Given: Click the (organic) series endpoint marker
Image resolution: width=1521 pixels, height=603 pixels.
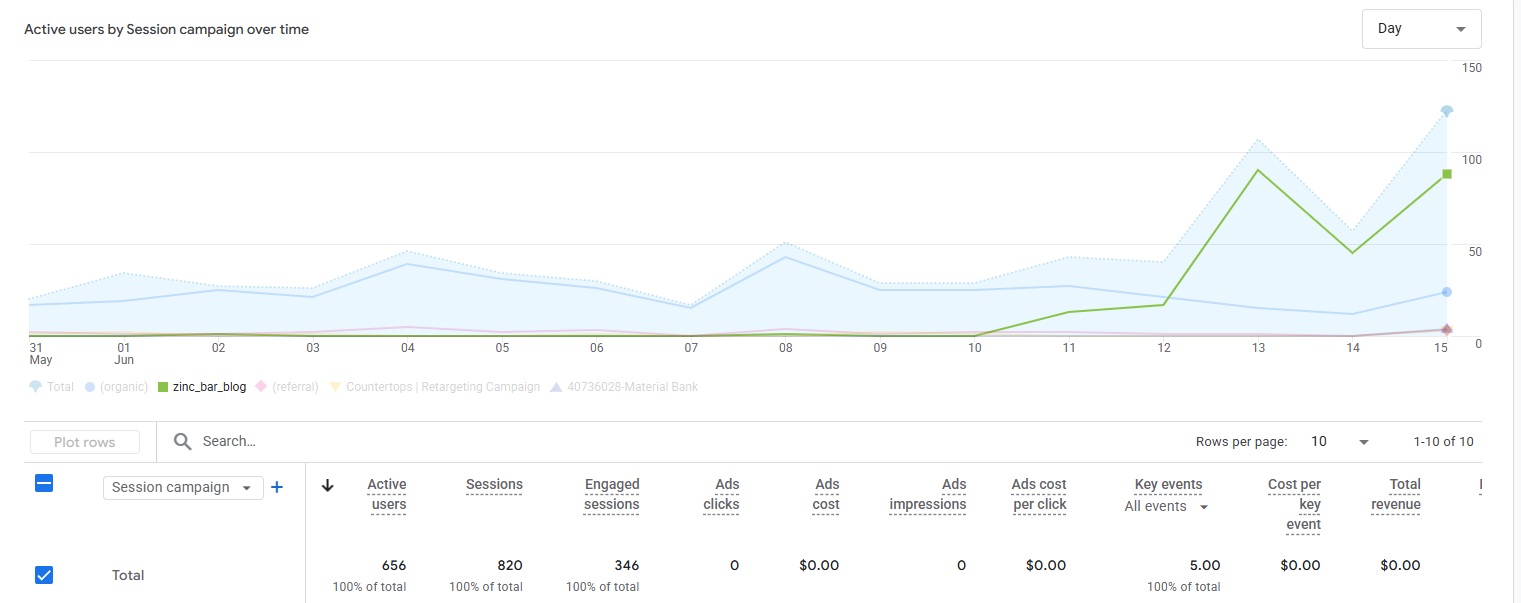Looking at the screenshot, I should [1446, 292].
